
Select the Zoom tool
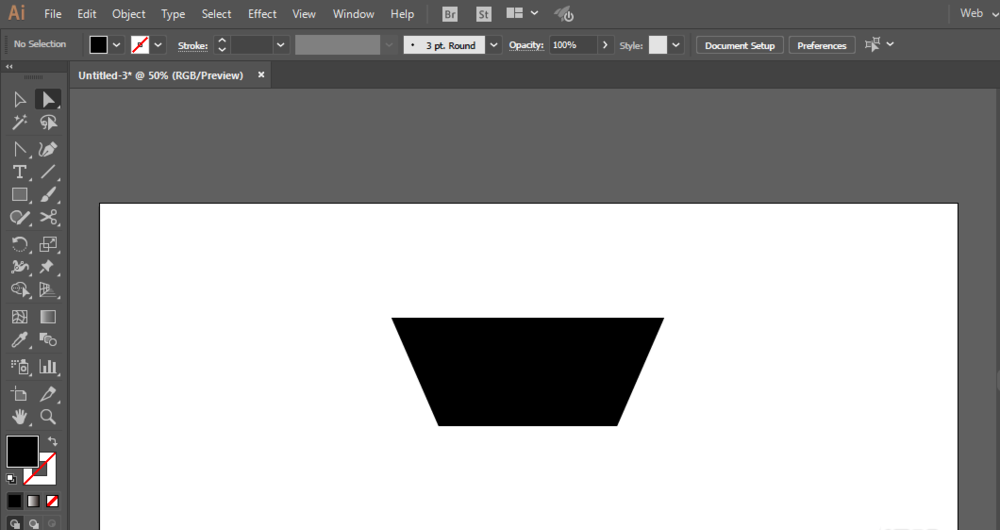click(x=47, y=416)
